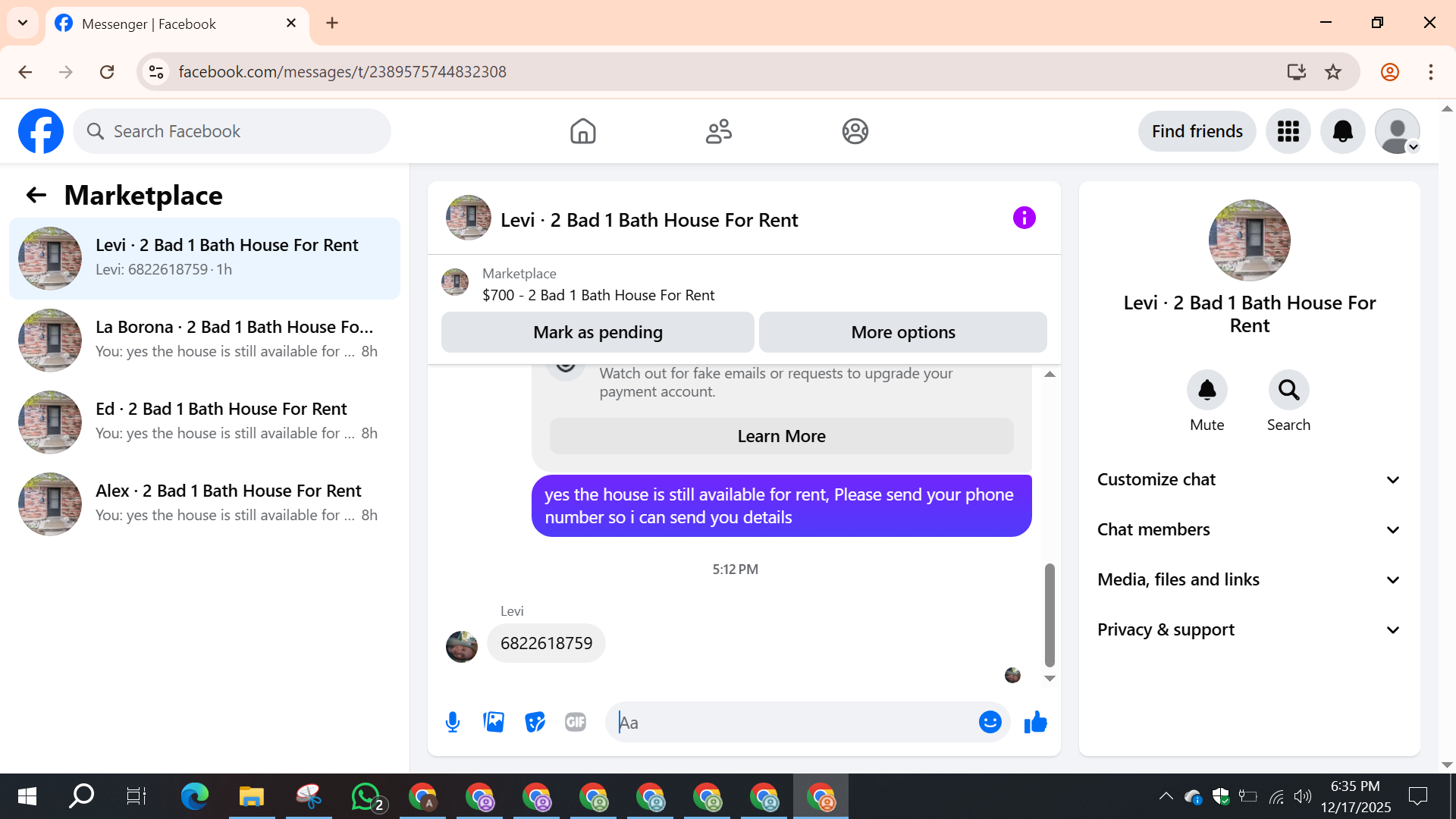Select Alex's house rental chat
Image resolution: width=1456 pixels, height=819 pixels.
[x=205, y=504]
